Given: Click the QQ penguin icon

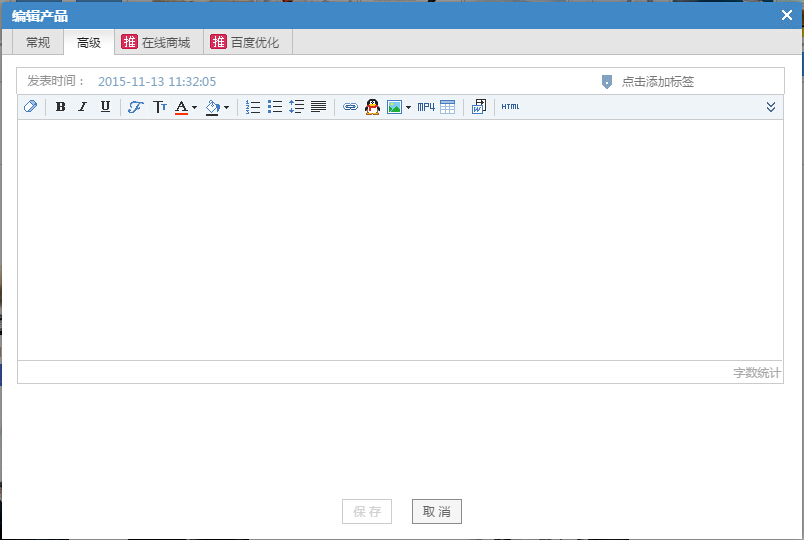Looking at the screenshot, I should (372, 107).
